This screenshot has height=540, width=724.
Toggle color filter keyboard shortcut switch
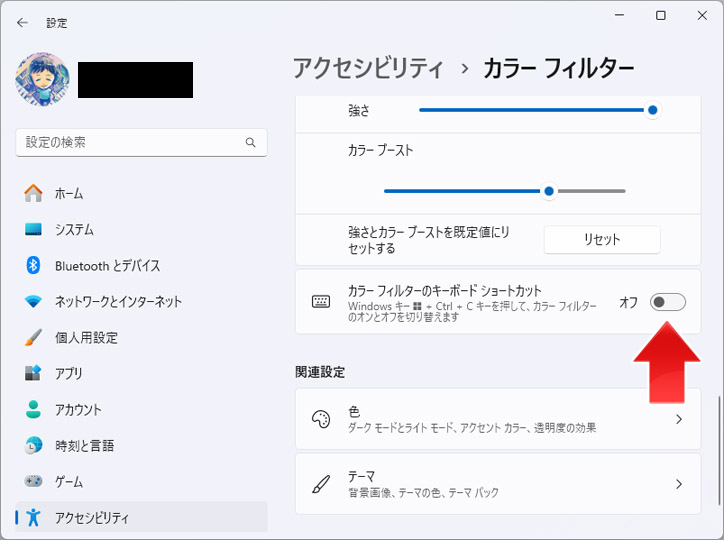point(668,302)
